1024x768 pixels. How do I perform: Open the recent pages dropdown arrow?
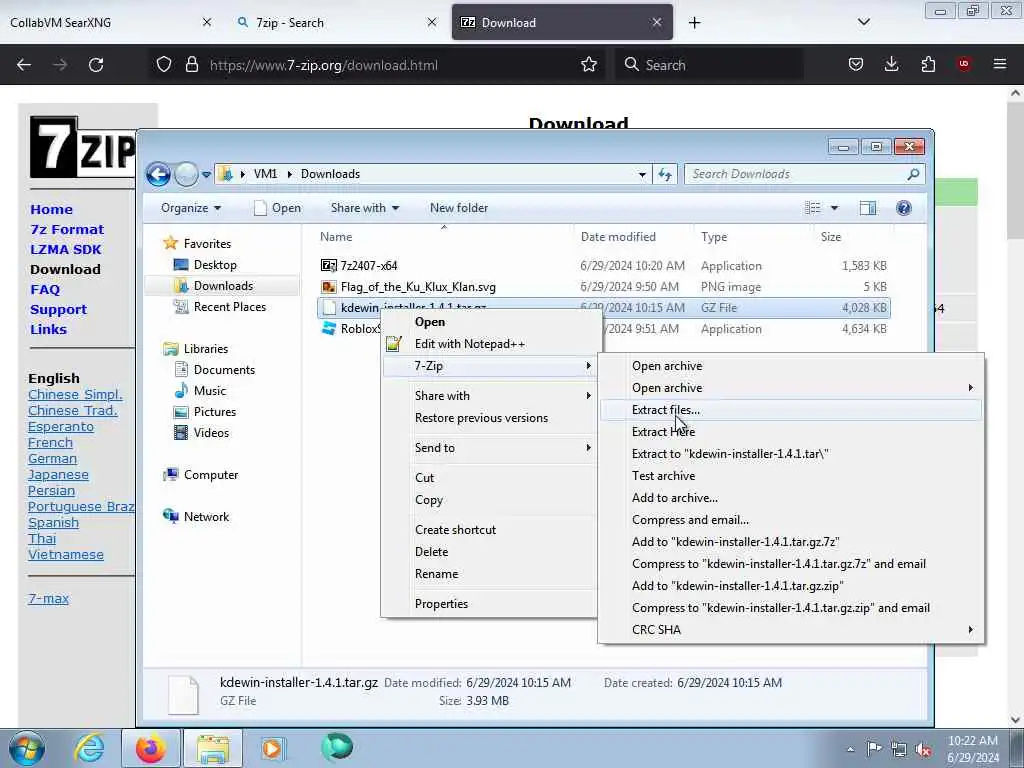tap(206, 175)
